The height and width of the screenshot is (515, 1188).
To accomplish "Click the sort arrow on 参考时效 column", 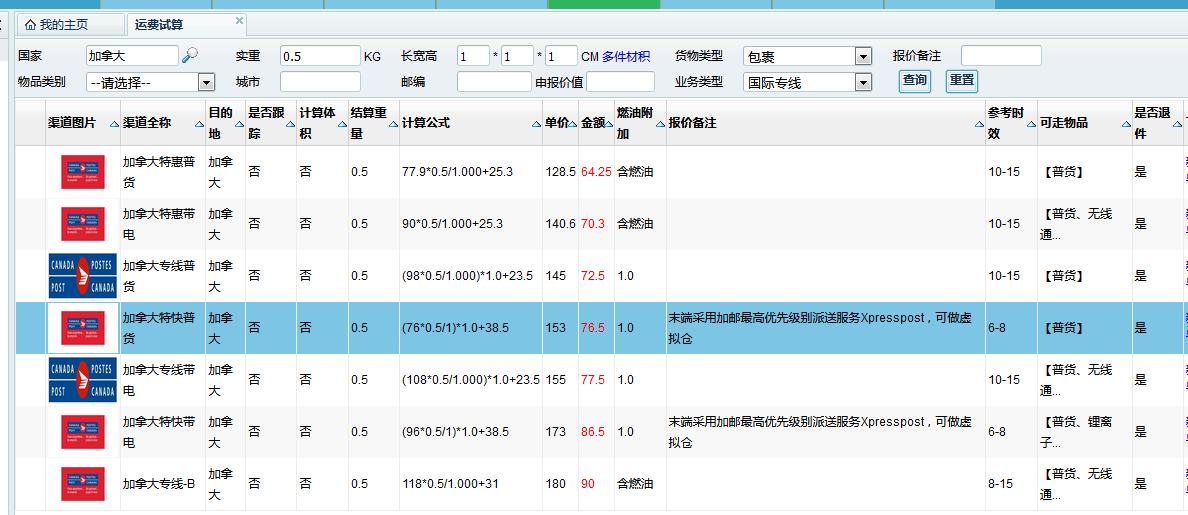I will coord(1032,124).
